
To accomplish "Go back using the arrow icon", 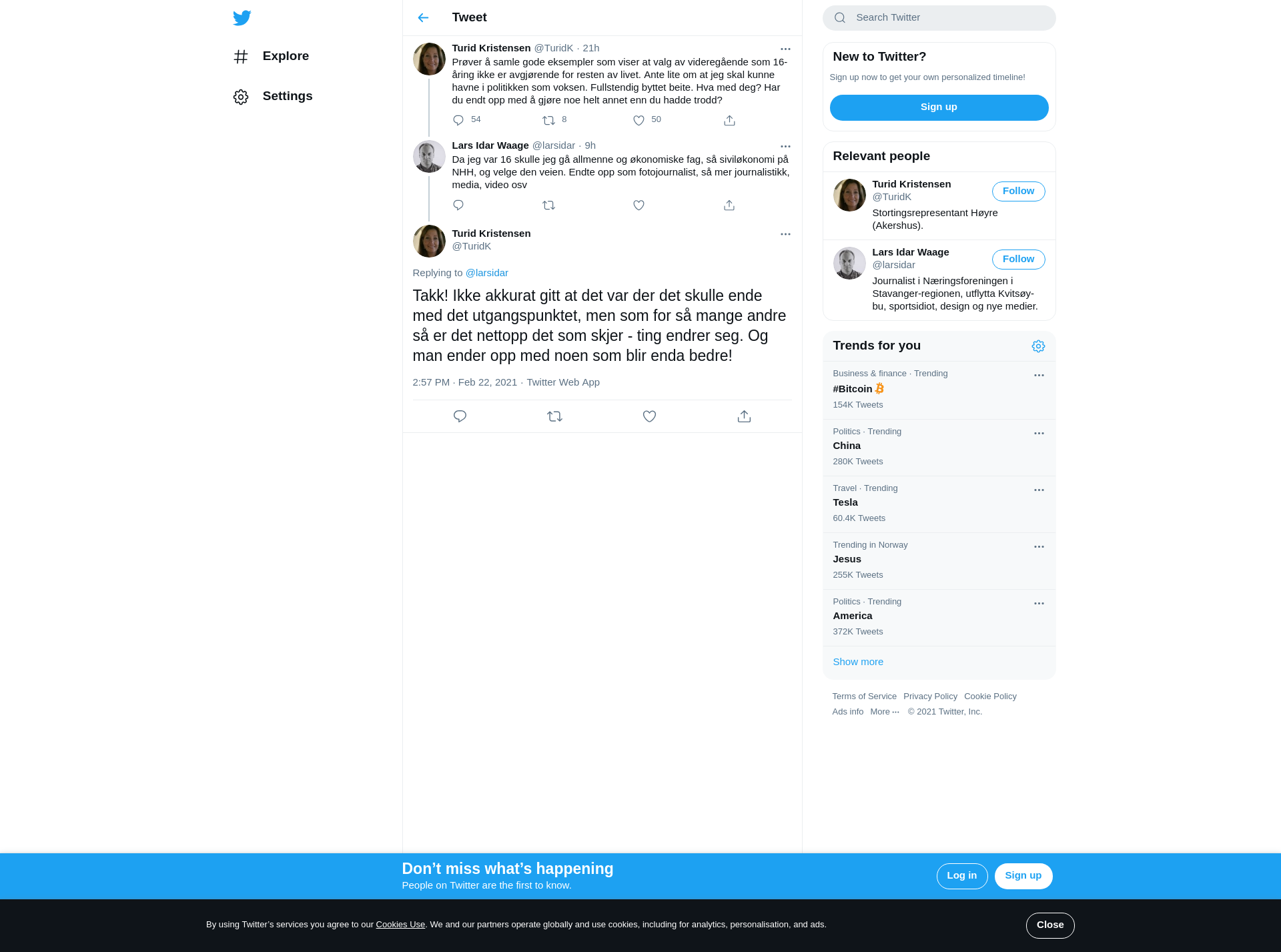I will coord(423,17).
